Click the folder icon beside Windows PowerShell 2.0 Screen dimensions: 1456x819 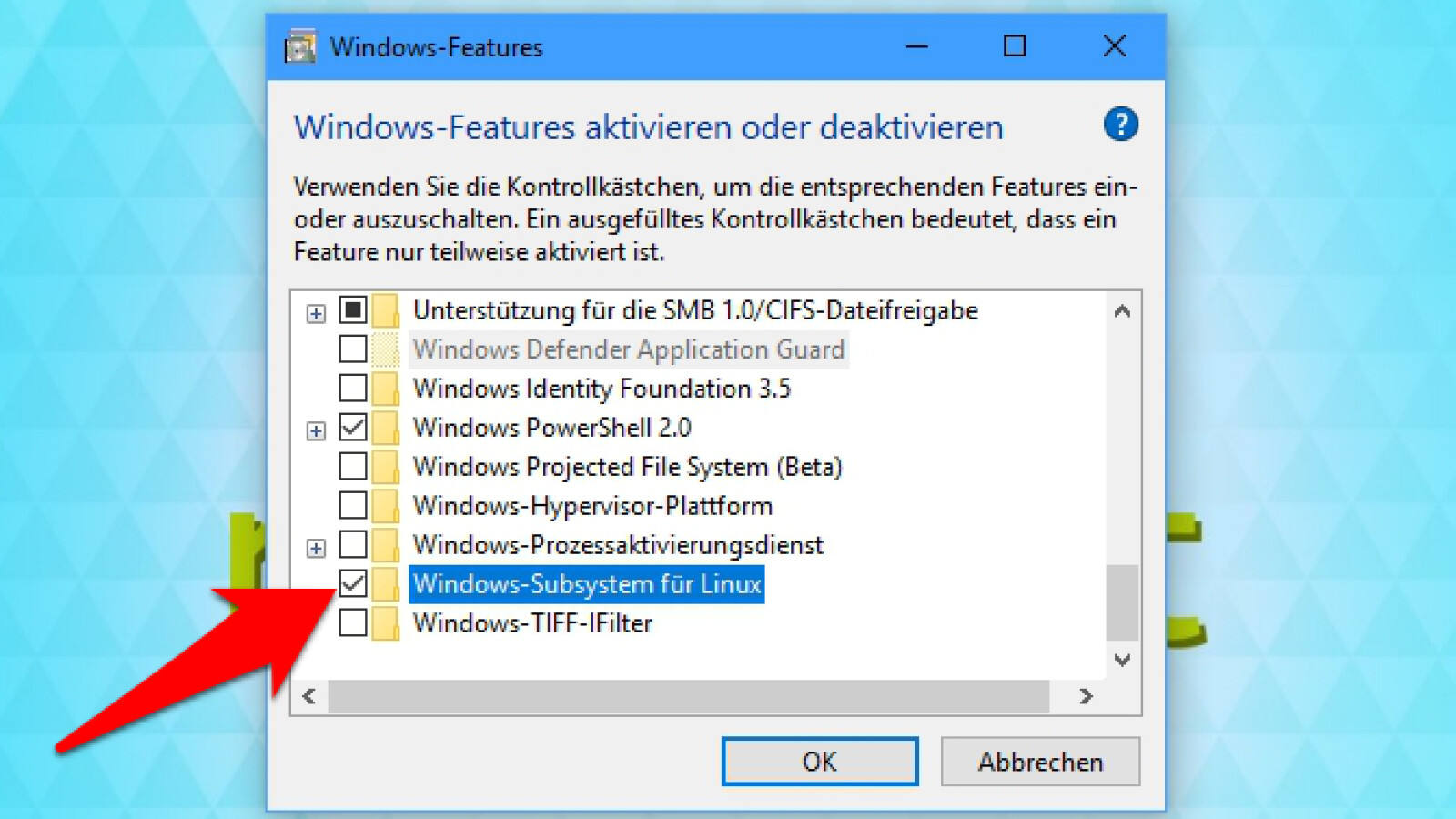click(385, 426)
